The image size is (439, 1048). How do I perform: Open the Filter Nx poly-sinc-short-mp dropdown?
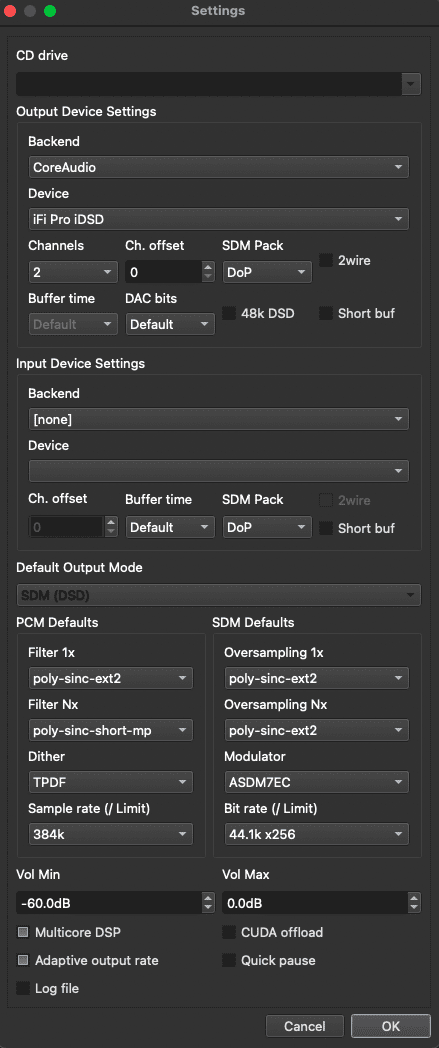pyautogui.click(x=110, y=731)
